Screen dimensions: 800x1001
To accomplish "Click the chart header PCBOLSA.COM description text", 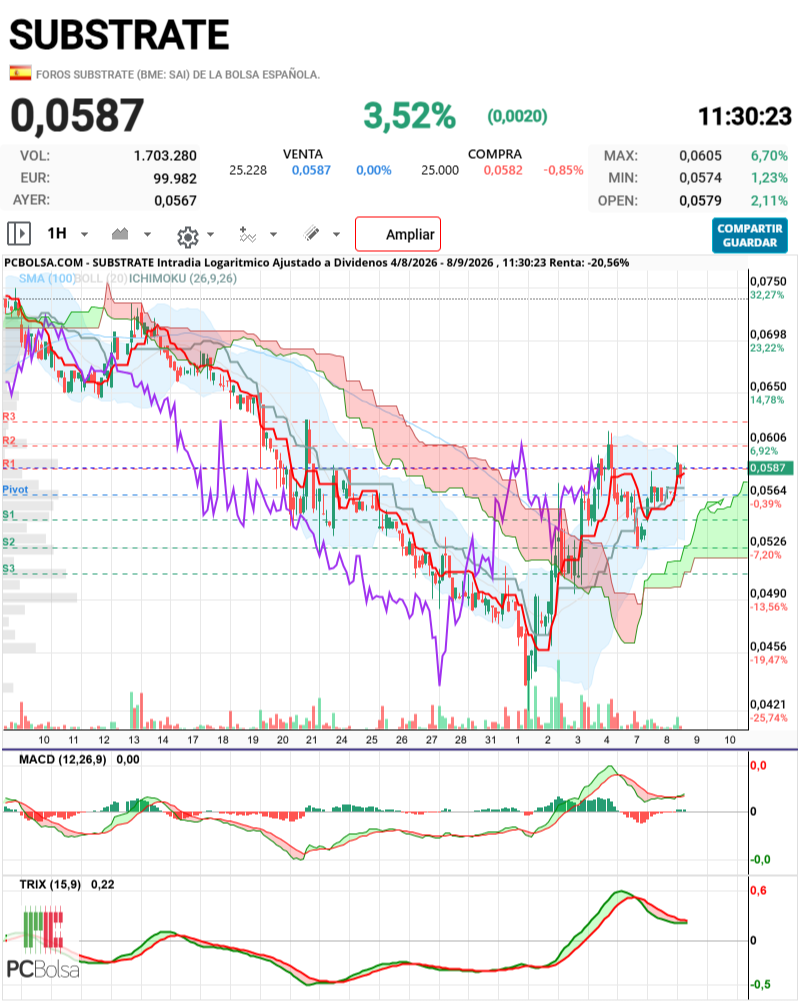I will pos(316,262).
